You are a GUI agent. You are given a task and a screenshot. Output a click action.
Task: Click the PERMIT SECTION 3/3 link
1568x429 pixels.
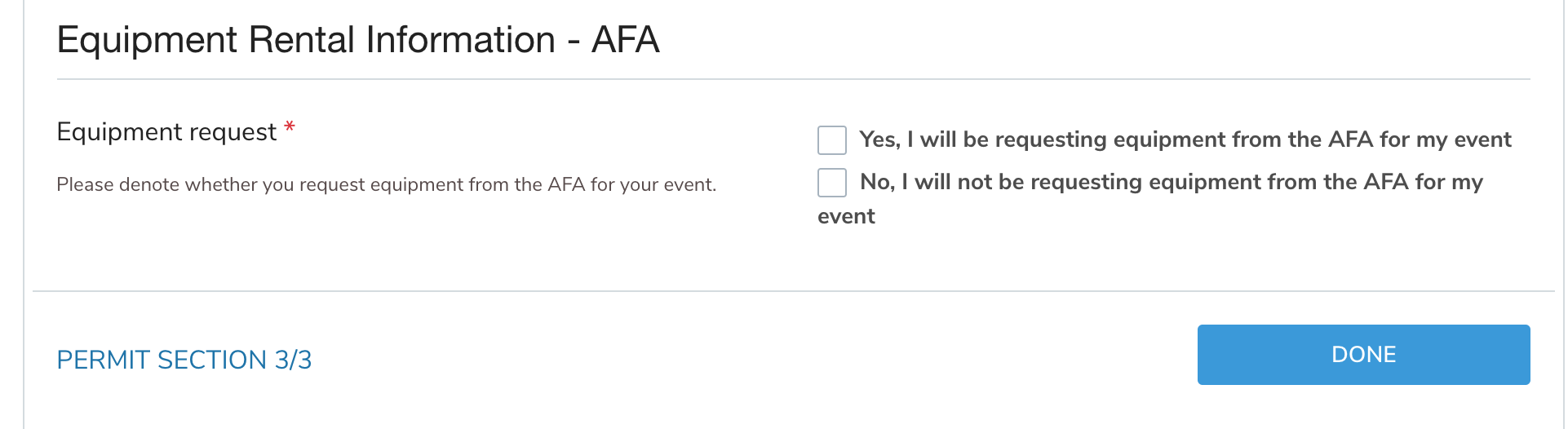coord(184,360)
